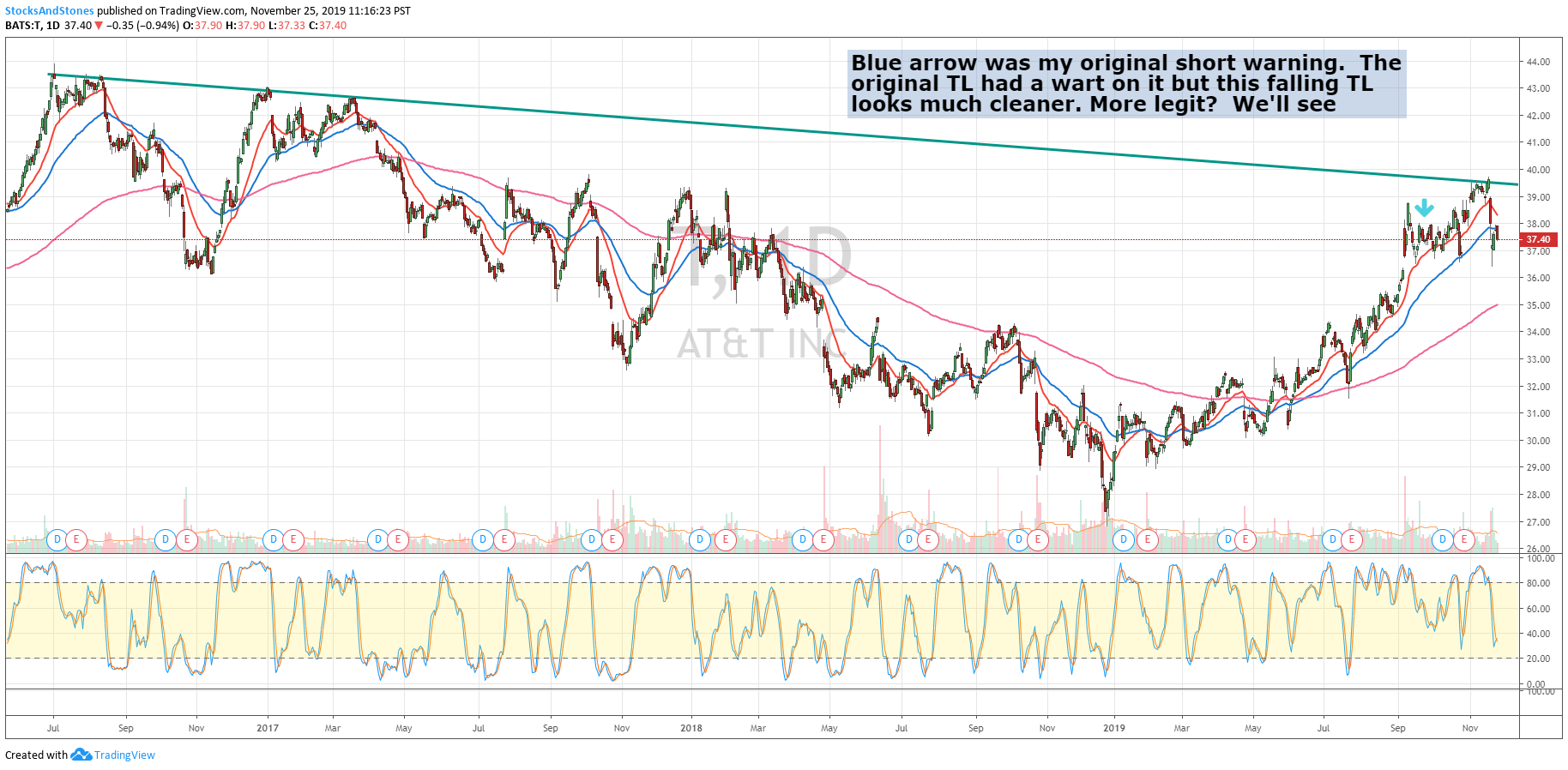
Task: Click the change text '−0.35 (−0.94%)'
Action: click(142, 26)
